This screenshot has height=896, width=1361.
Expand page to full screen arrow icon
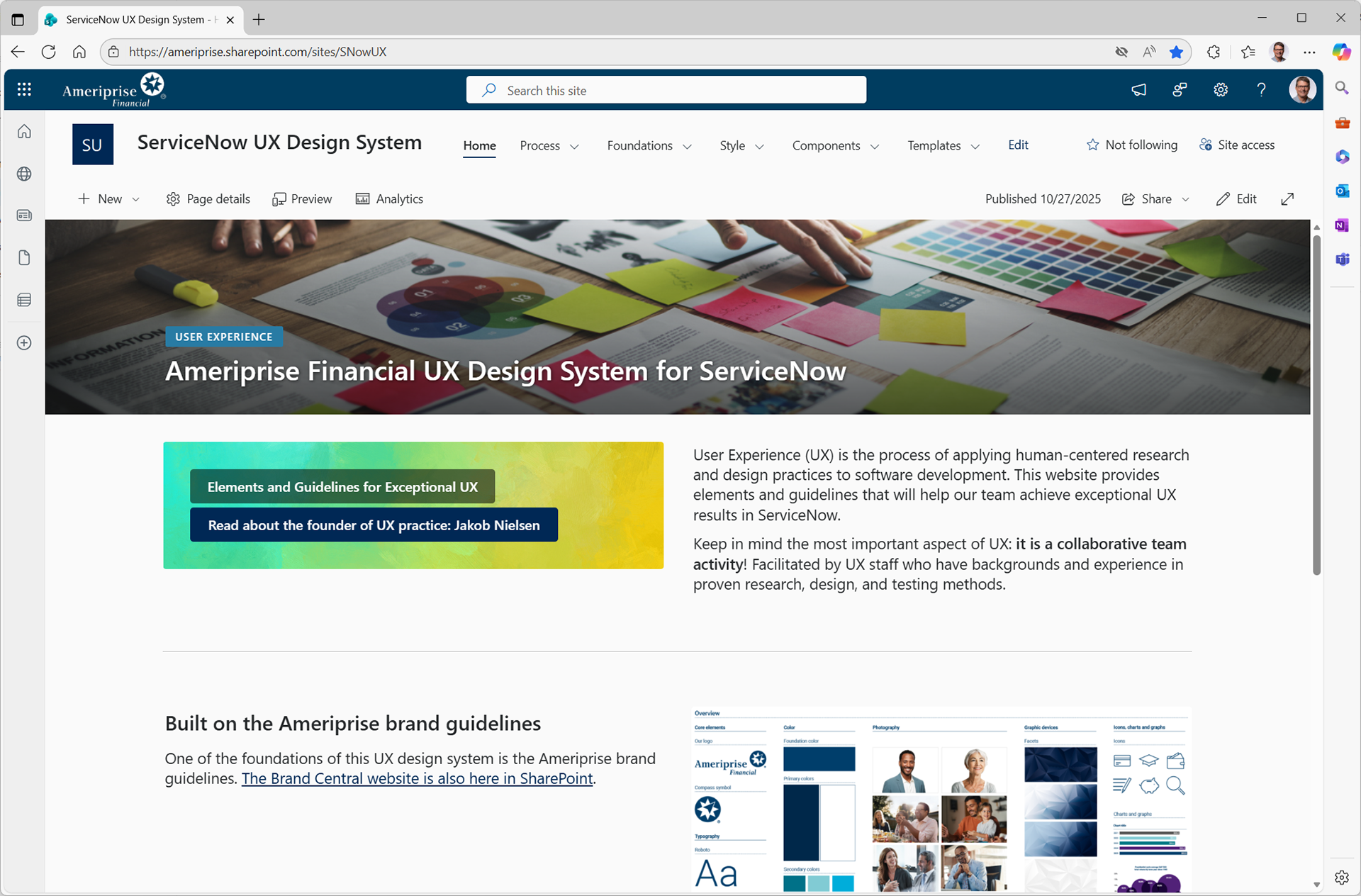click(1287, 199)
